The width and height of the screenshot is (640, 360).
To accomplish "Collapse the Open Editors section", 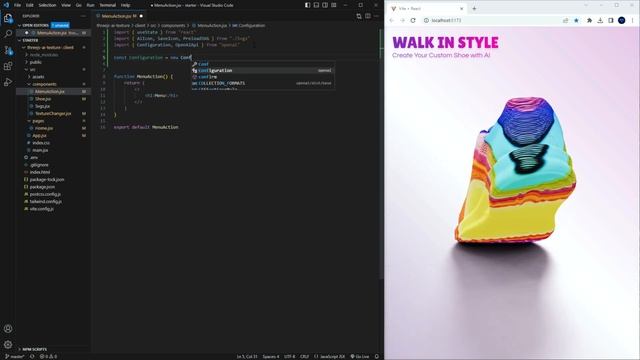I will [36, 25].
